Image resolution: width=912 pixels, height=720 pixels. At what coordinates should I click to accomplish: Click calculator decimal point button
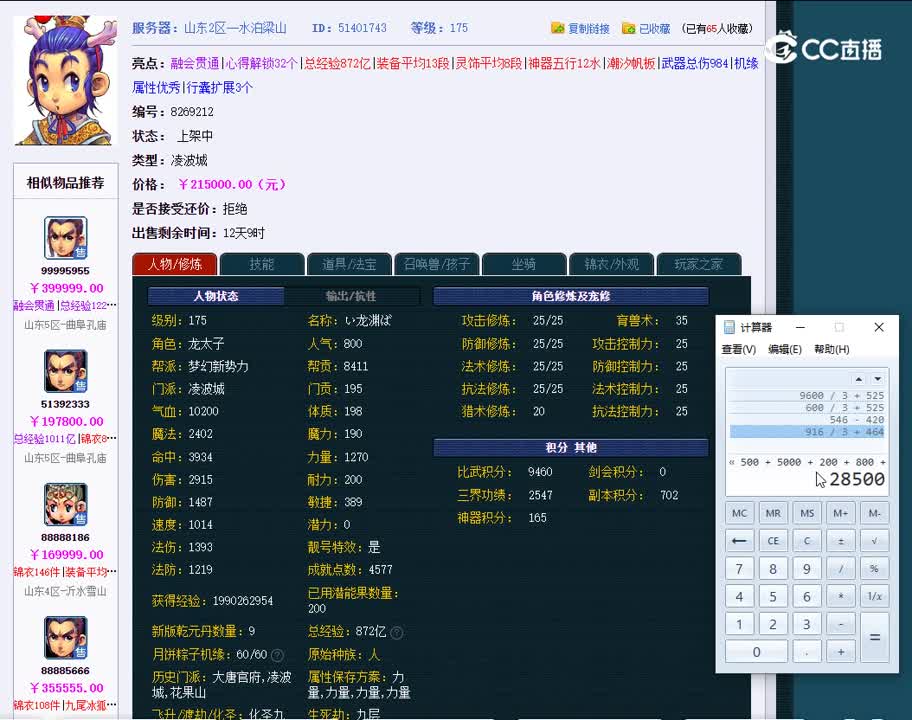[807, 652]
